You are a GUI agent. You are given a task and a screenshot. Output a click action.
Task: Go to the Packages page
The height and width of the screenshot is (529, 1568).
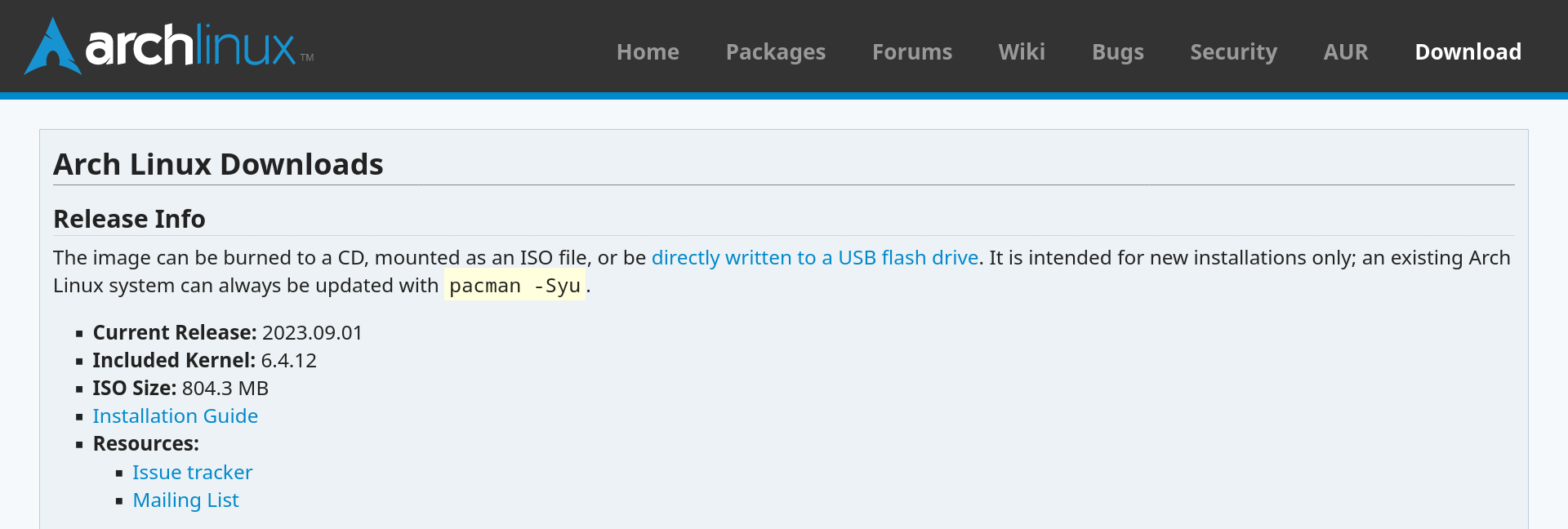click(x=776, y=52)
